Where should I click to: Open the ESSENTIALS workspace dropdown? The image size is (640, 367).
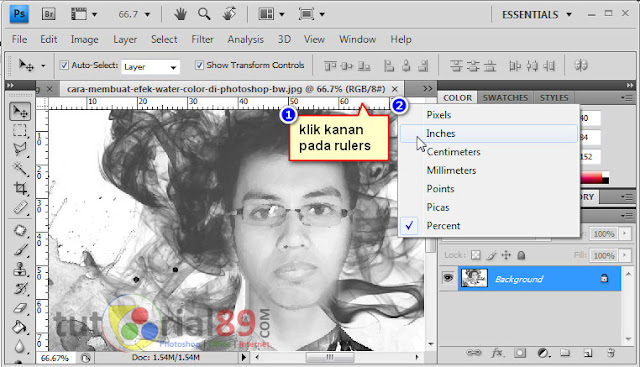coord(537,15)
